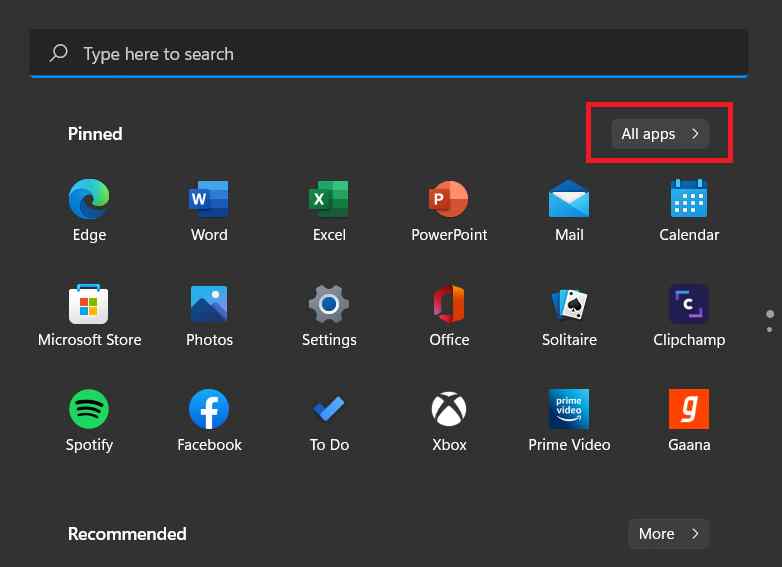Click the Type here to search field

(x=389, y=53)
